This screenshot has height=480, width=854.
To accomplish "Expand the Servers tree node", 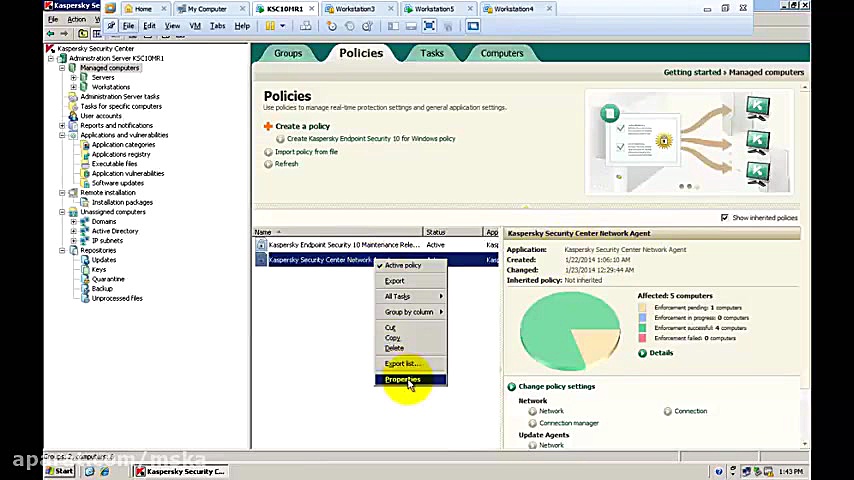I will click(74, 78).
